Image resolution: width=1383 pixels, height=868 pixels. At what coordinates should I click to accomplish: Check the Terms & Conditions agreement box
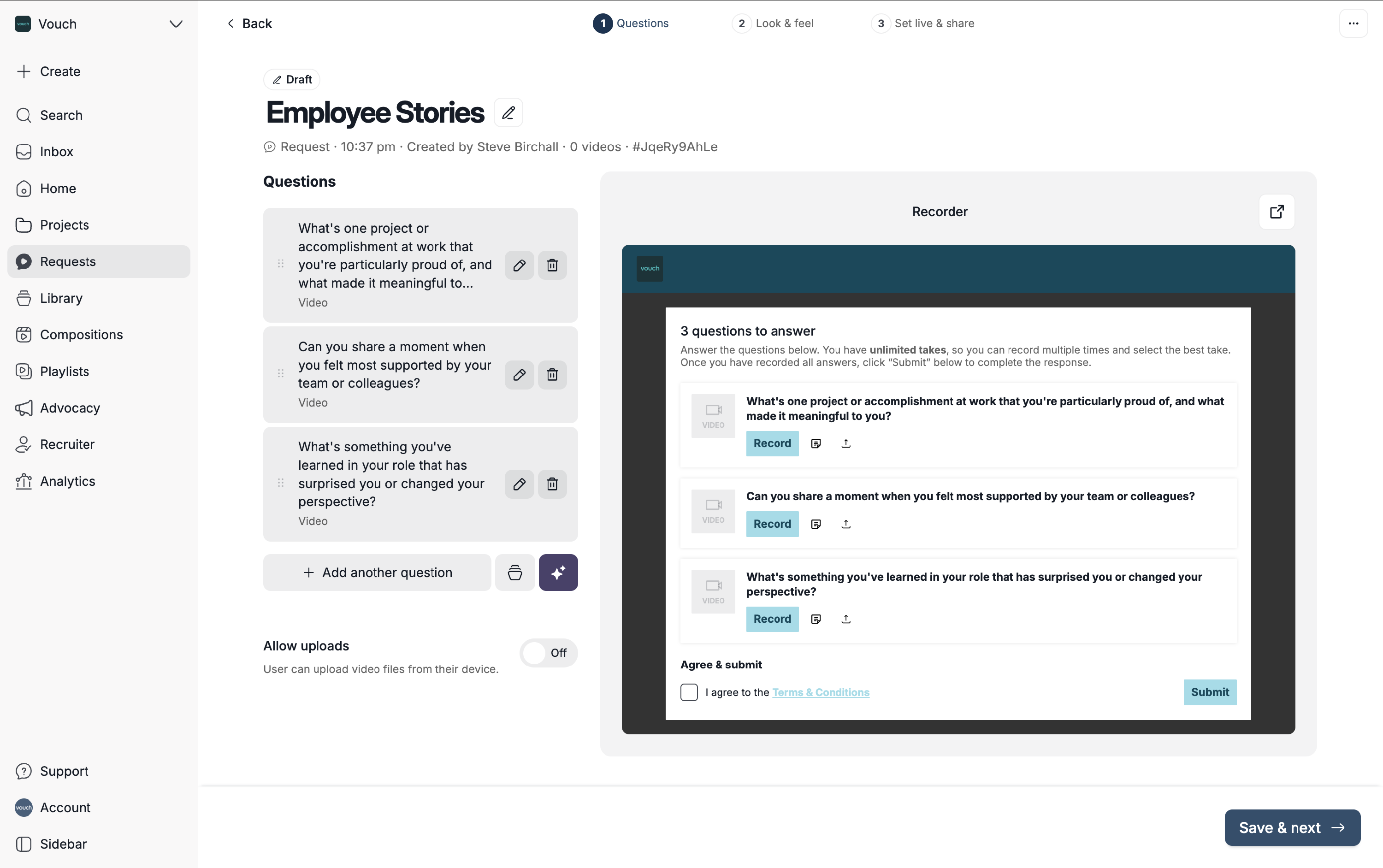pyautogui.click(x=688, y=692)
